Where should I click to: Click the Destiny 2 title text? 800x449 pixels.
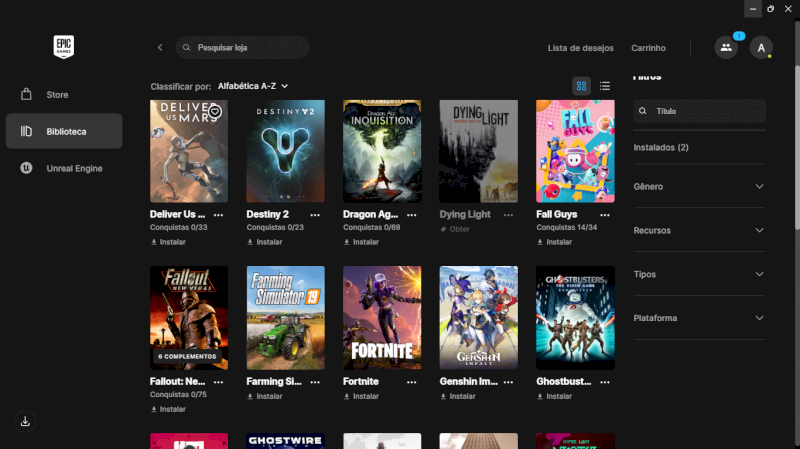coord(267,214)
